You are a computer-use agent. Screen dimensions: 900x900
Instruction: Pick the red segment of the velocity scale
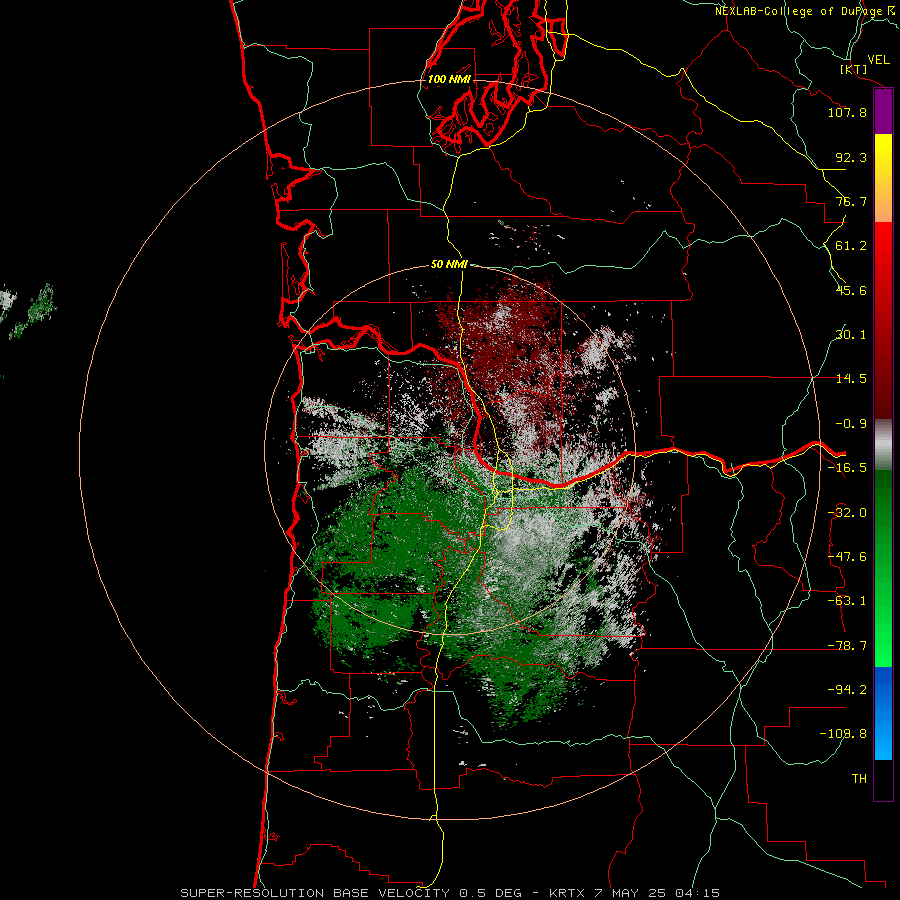pos(883,320)
